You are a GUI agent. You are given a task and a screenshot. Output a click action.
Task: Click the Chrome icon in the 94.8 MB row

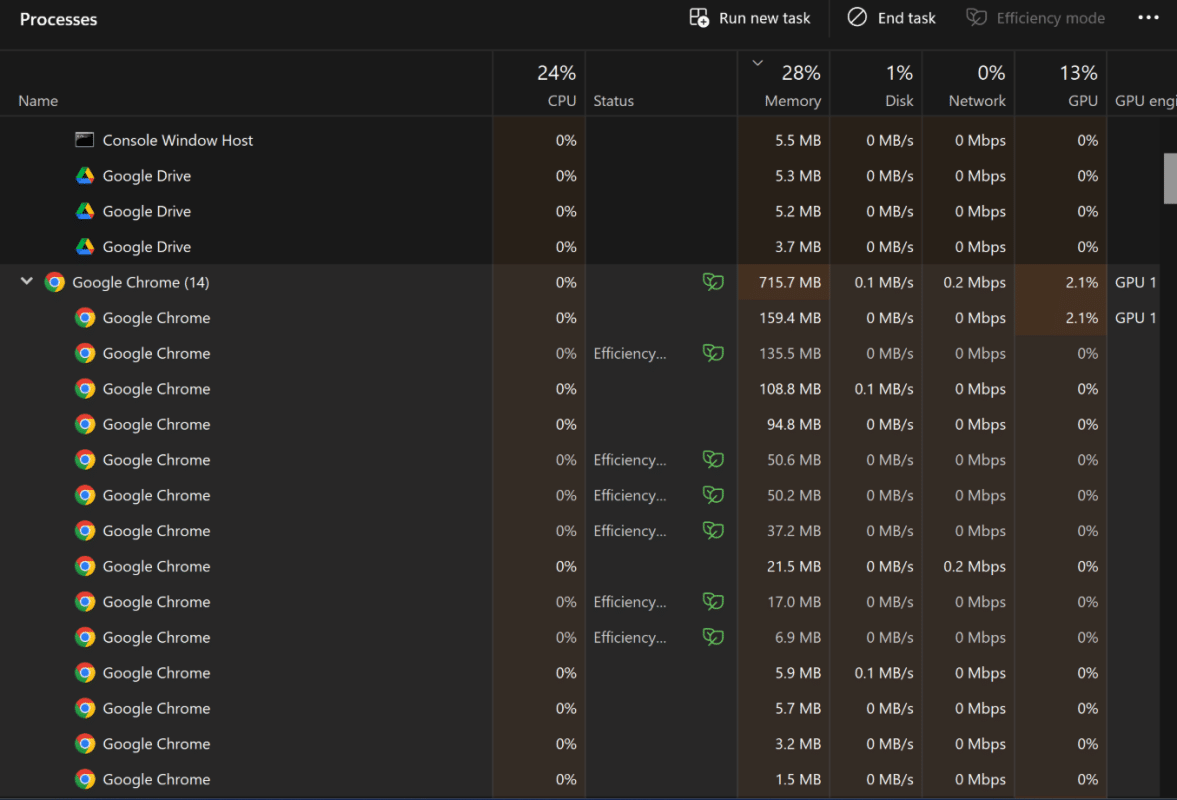pos(85,424)
